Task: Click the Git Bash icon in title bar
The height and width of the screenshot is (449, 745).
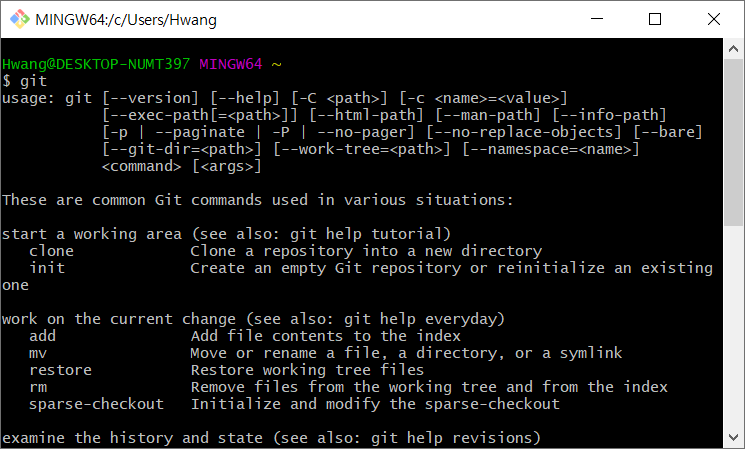Action: pos(19,19)
